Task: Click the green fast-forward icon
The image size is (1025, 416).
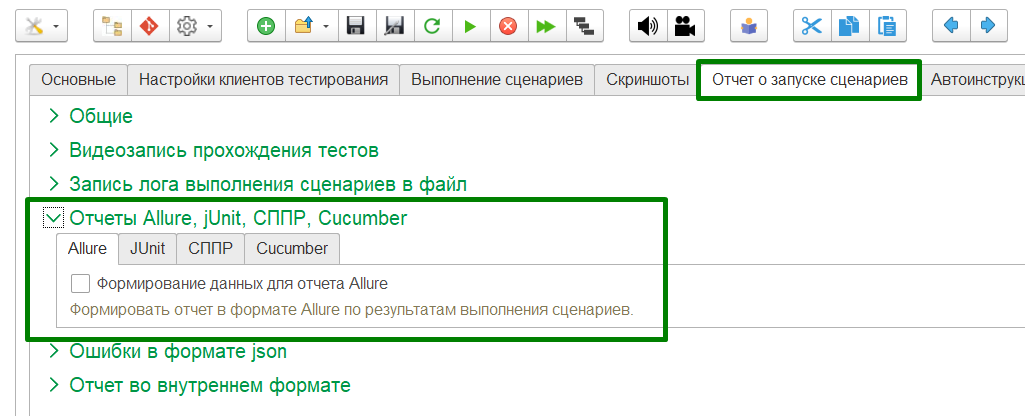Action: [x=546, y=26]
